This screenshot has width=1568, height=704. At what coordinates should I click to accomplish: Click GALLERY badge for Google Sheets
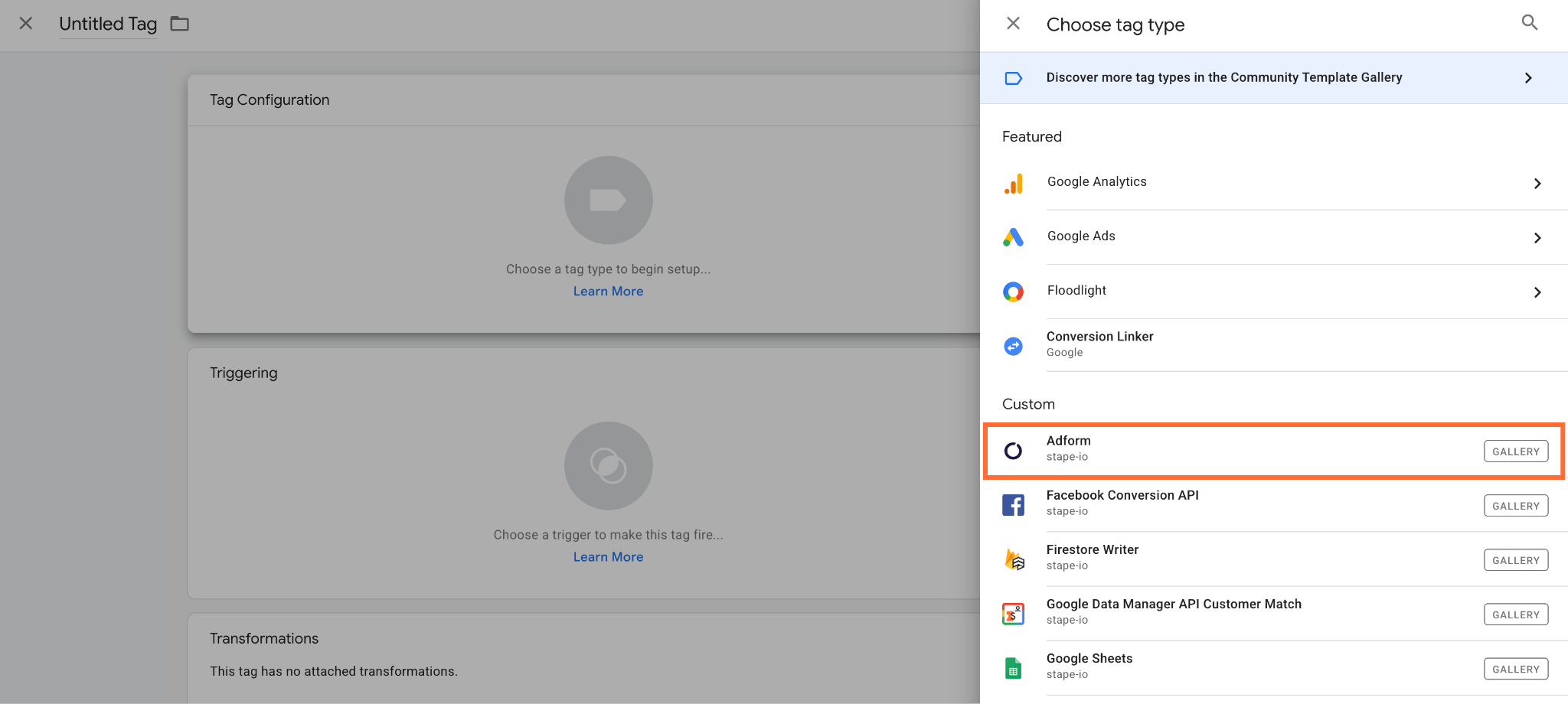(x=1516, y=669)
